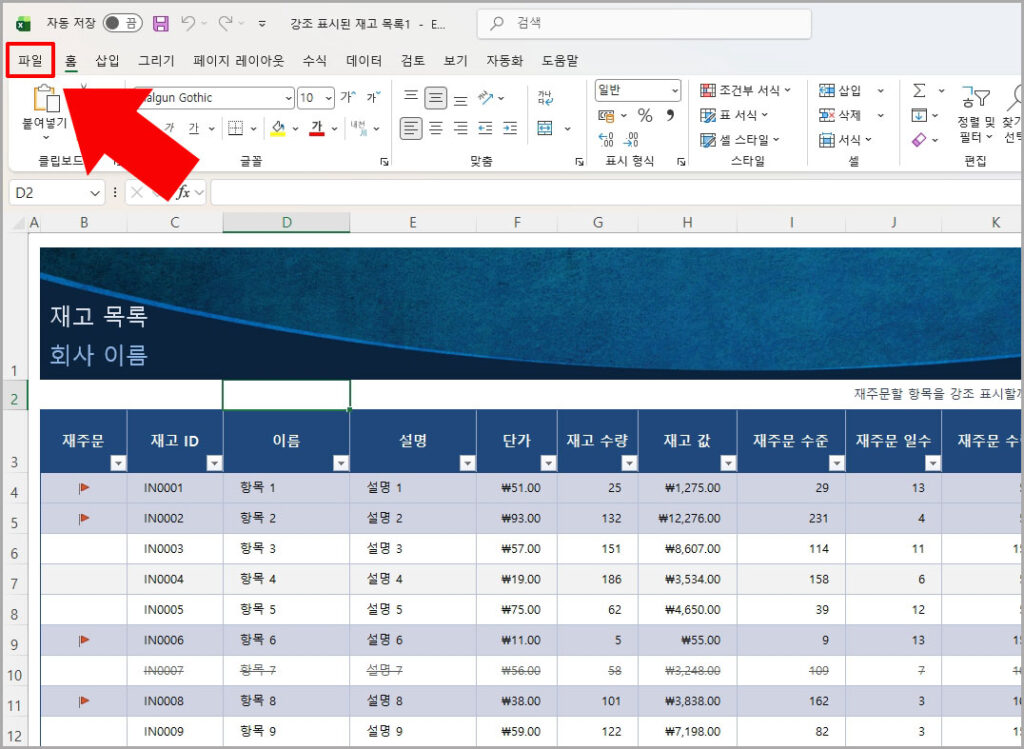Click the comma style icon

(x=670, y=115)
